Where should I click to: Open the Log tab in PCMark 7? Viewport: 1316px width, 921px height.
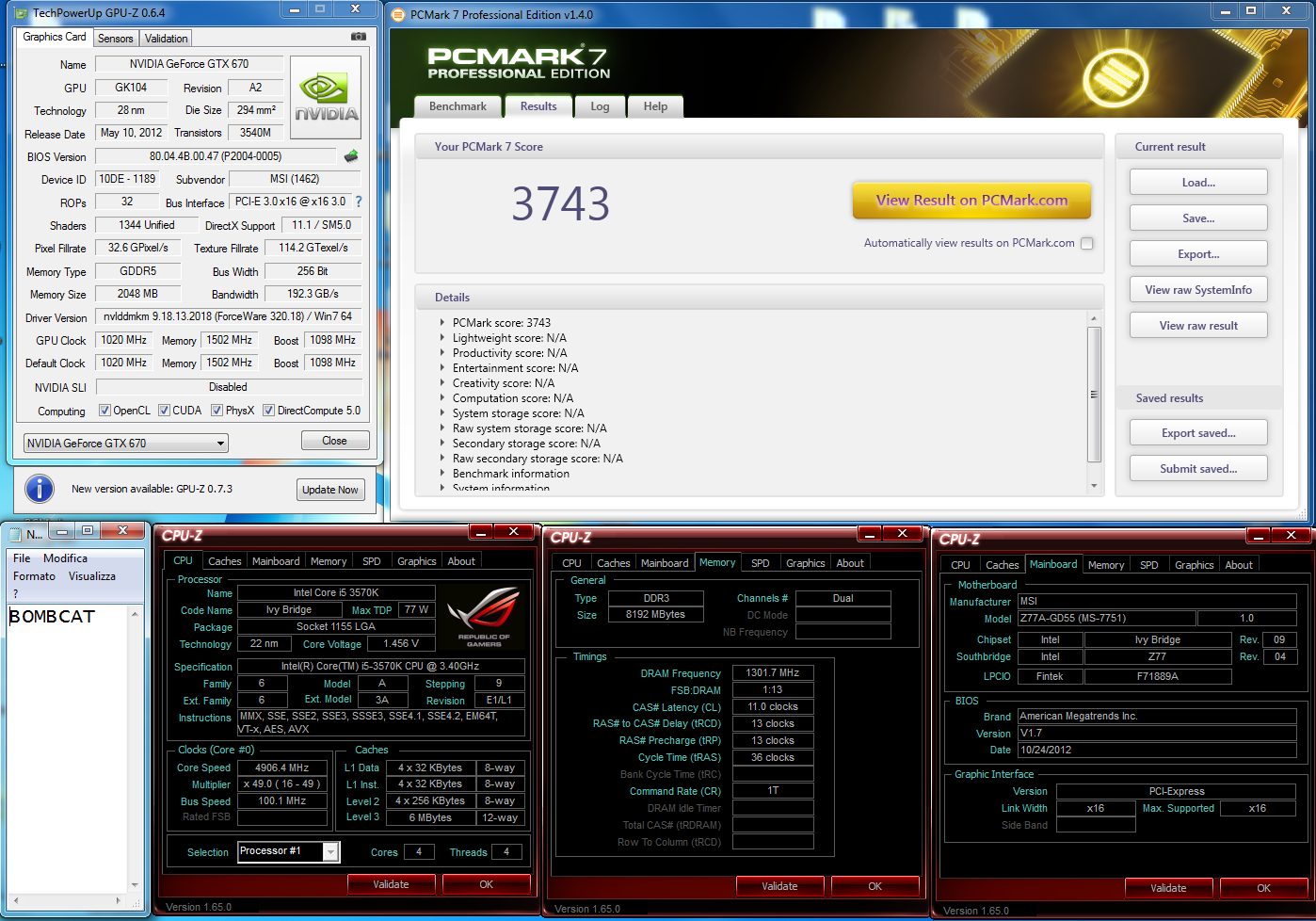tap(600, 106)
